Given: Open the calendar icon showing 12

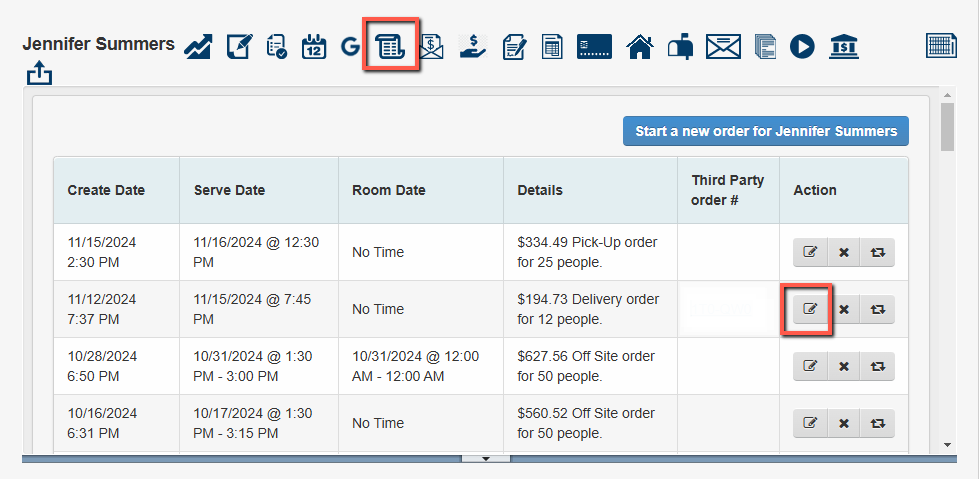Looking at the screenshot, I should point(314,47).
